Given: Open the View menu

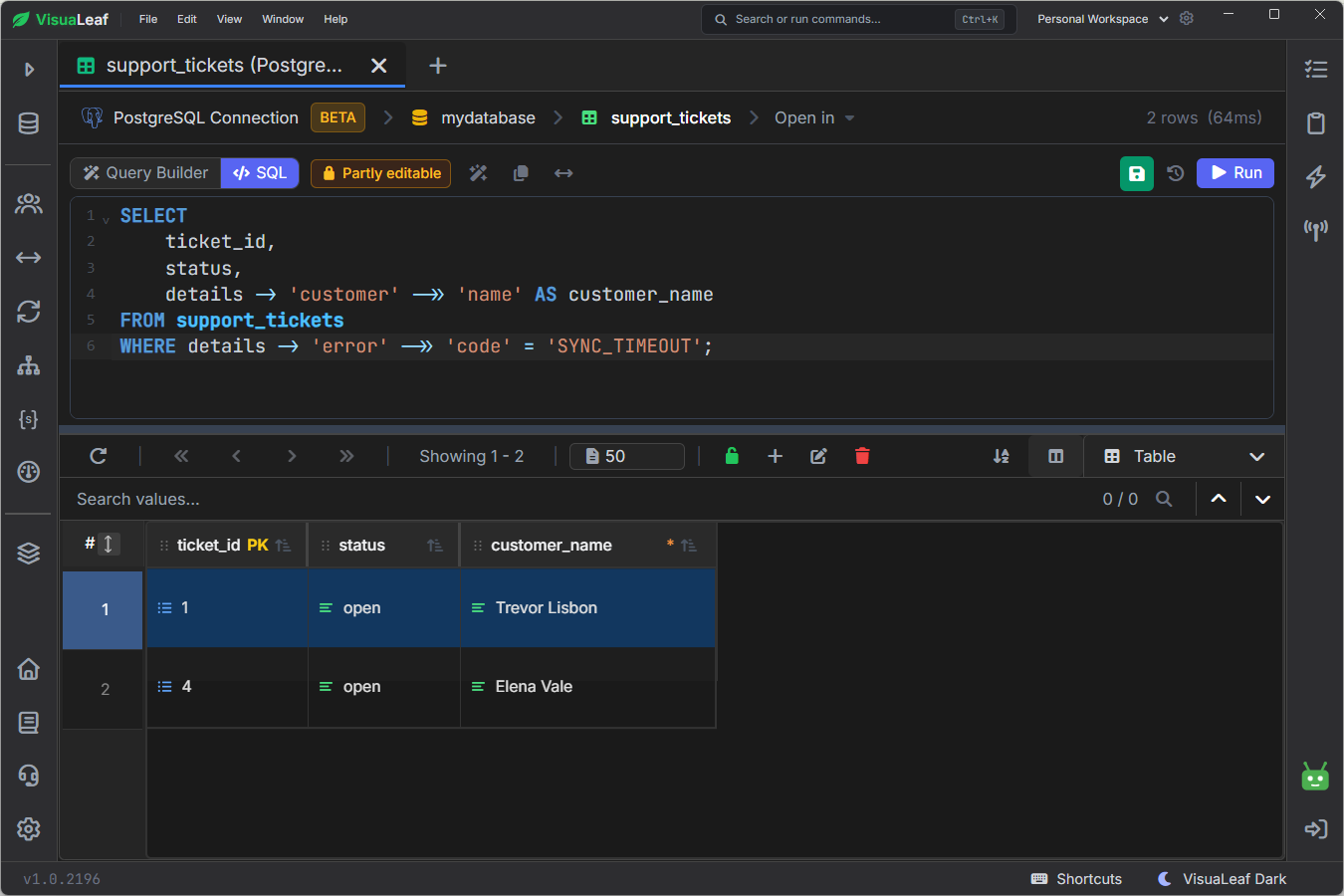Looking at the screenshot, I should (229, 19).
